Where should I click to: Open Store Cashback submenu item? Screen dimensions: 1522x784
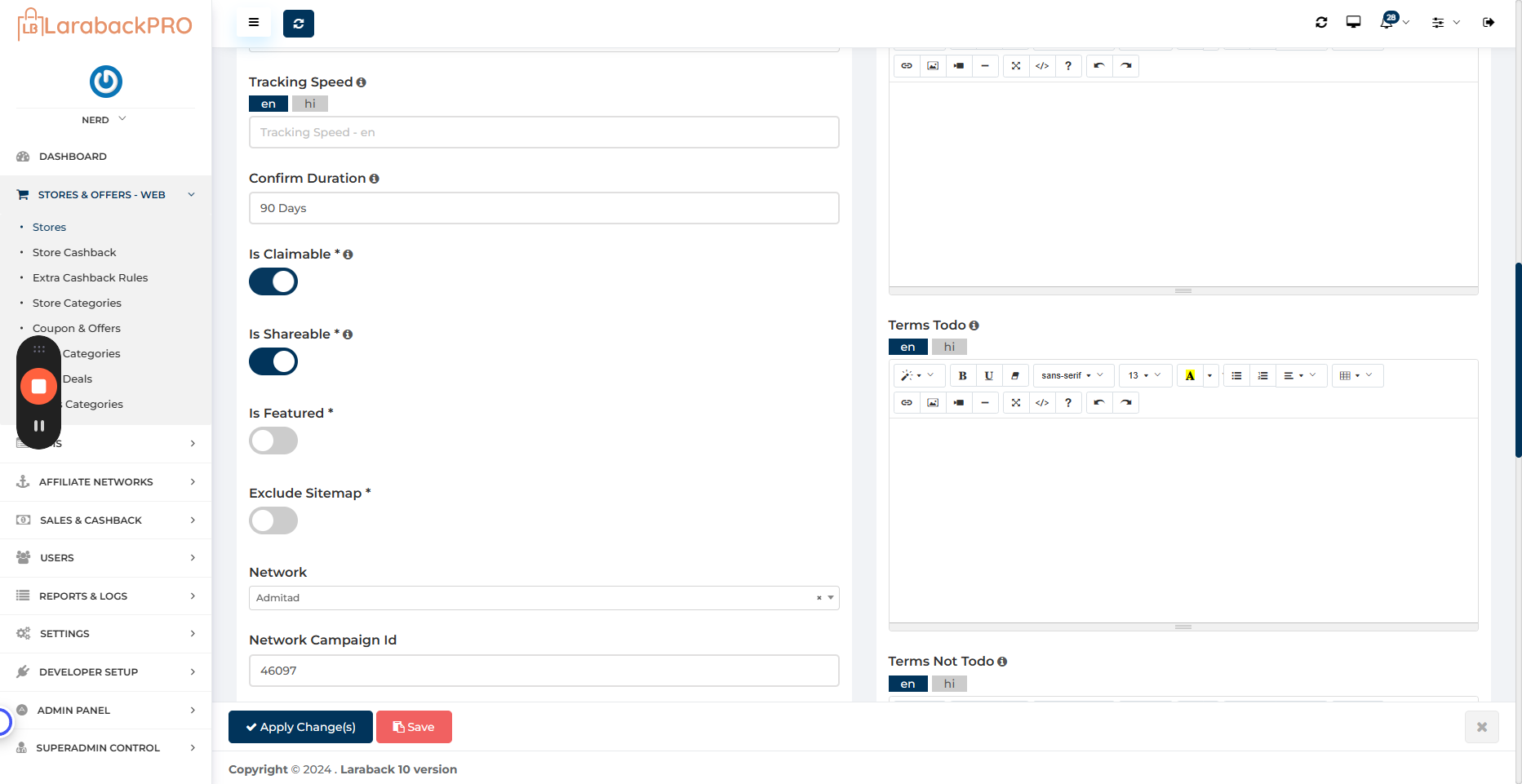74,253
